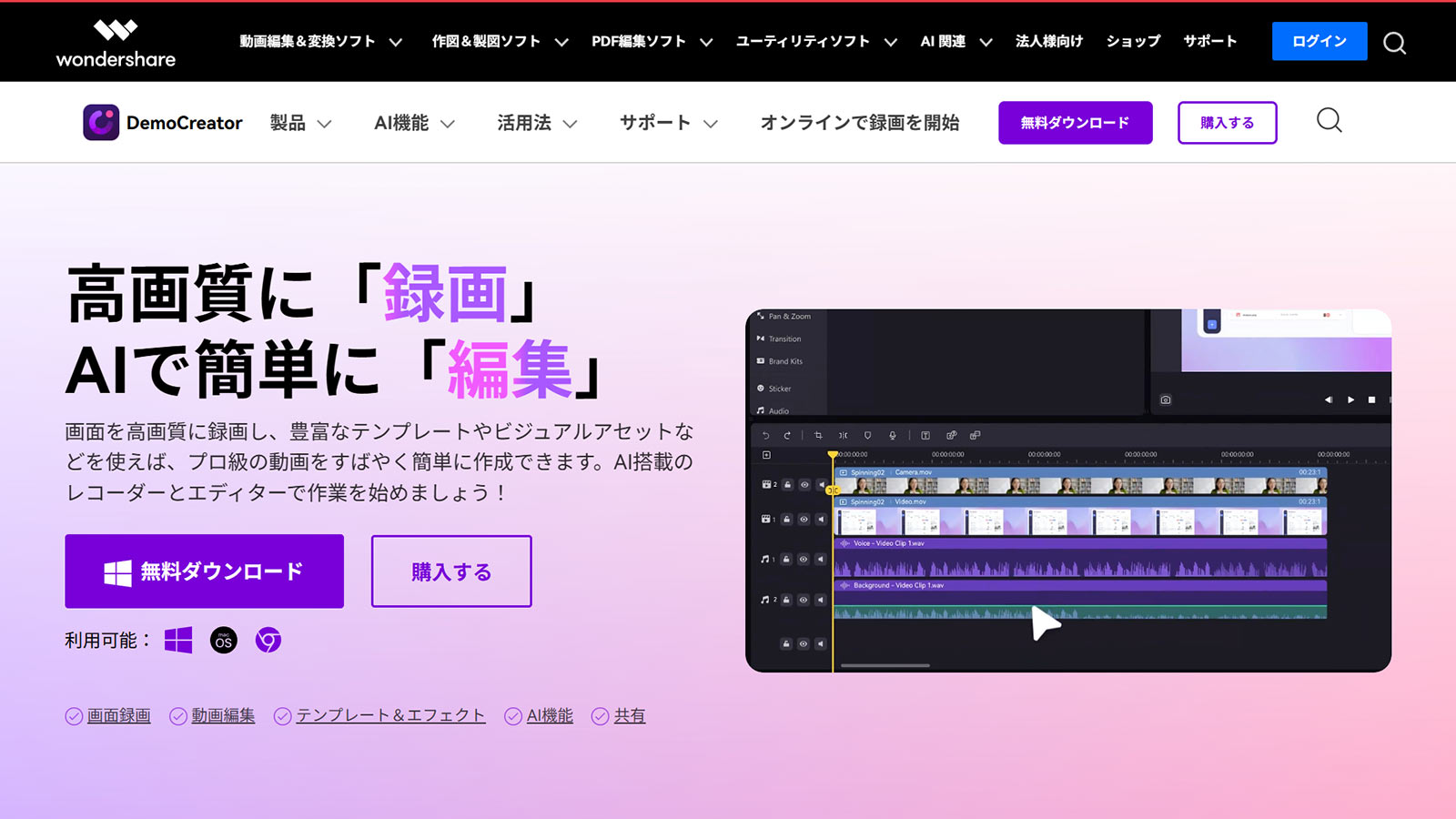This screenshot has width=1456, height=819.
Task: Click the preview play button
Action: (x=1350, y=399)
